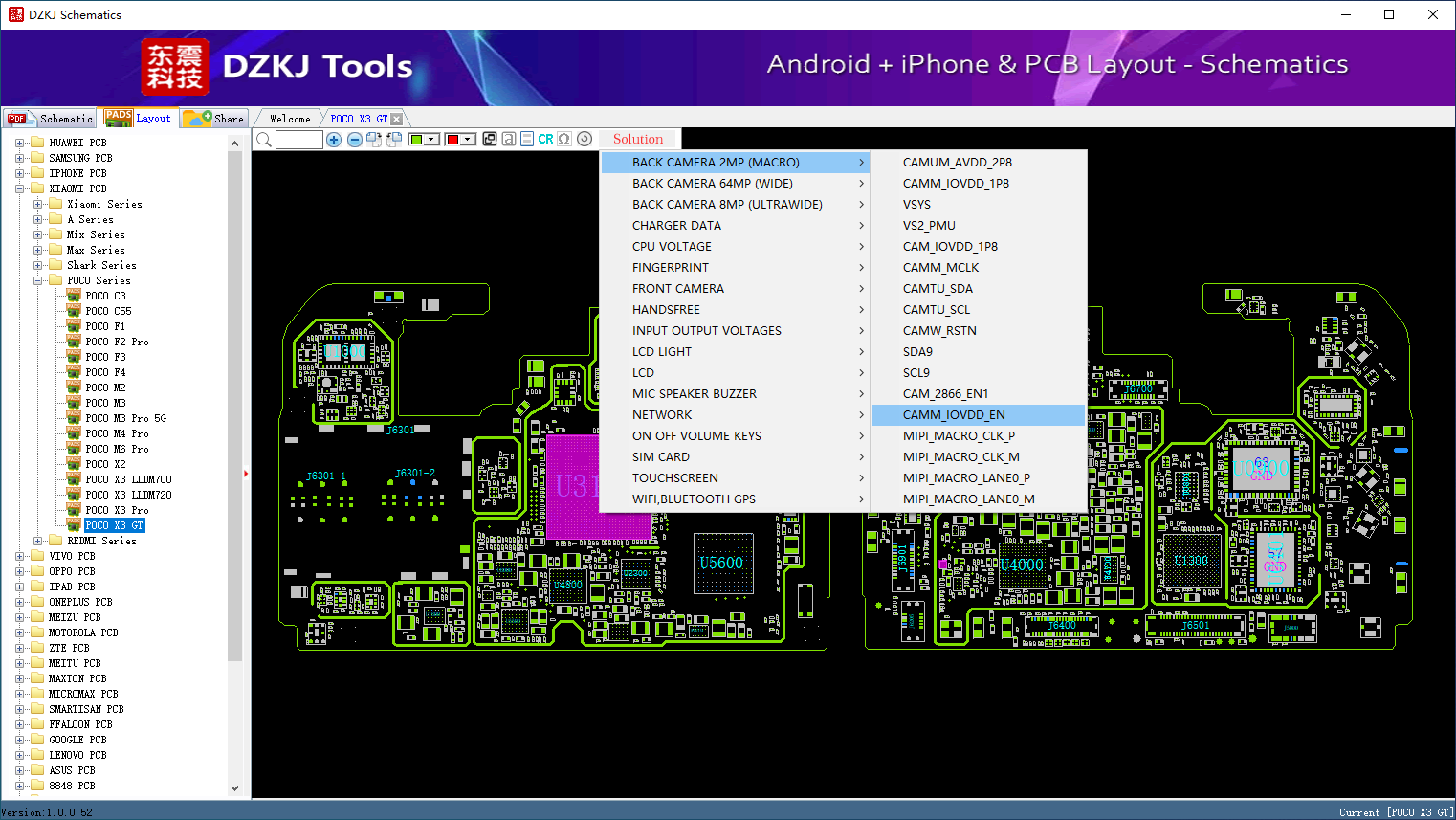Viewport: 1456px width, 820px height.
Task: Click the folder icon beside ASUS PCB
Action: 37,770
